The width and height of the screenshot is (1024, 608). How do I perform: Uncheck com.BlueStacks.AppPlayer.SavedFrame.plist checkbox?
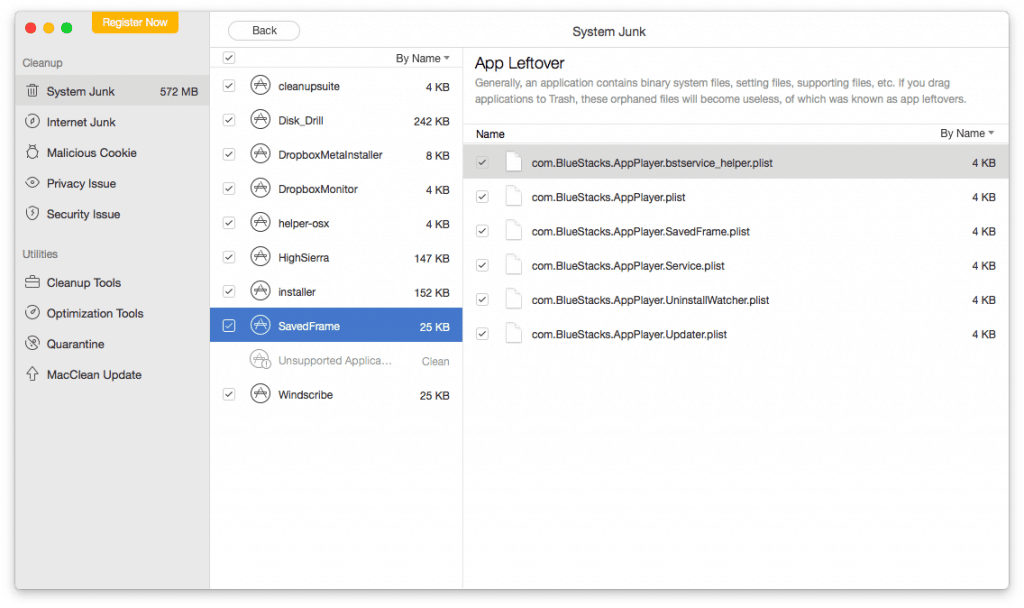click(x=482, y=231)
